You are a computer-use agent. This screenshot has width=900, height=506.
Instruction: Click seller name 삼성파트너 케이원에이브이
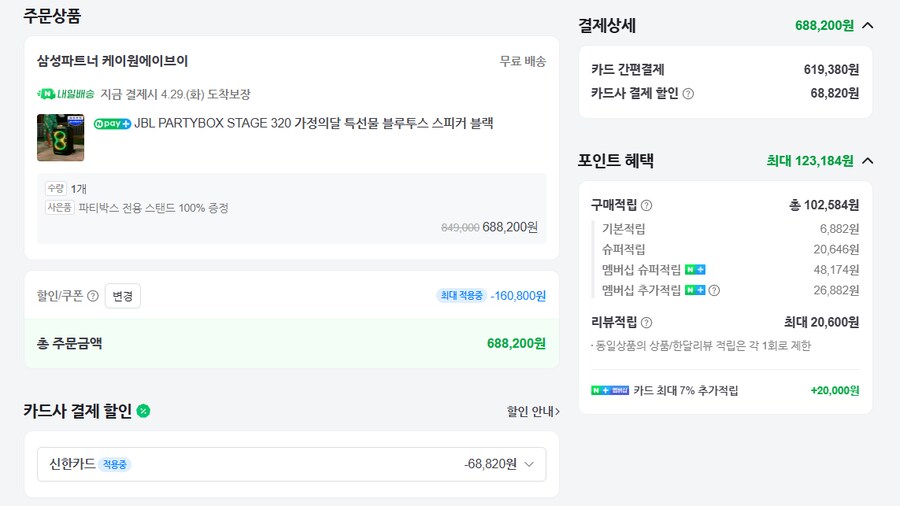(112, 61)
